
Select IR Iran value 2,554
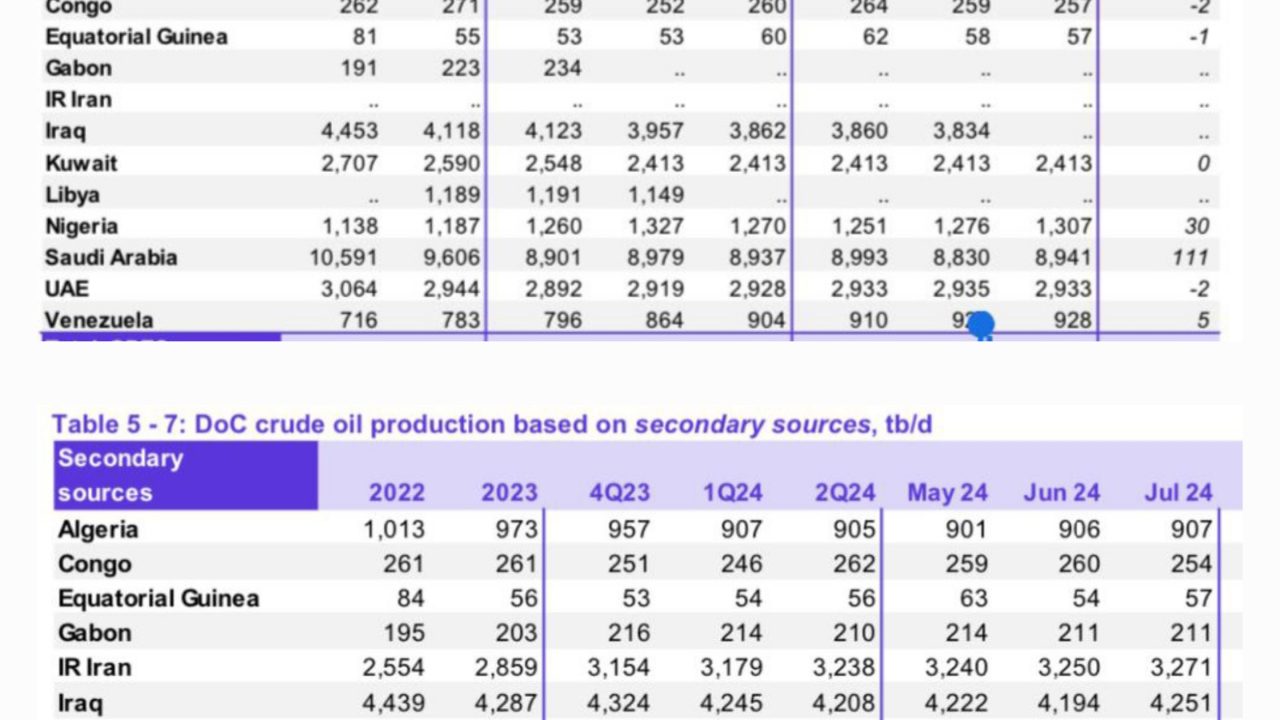tap(394, 667)
